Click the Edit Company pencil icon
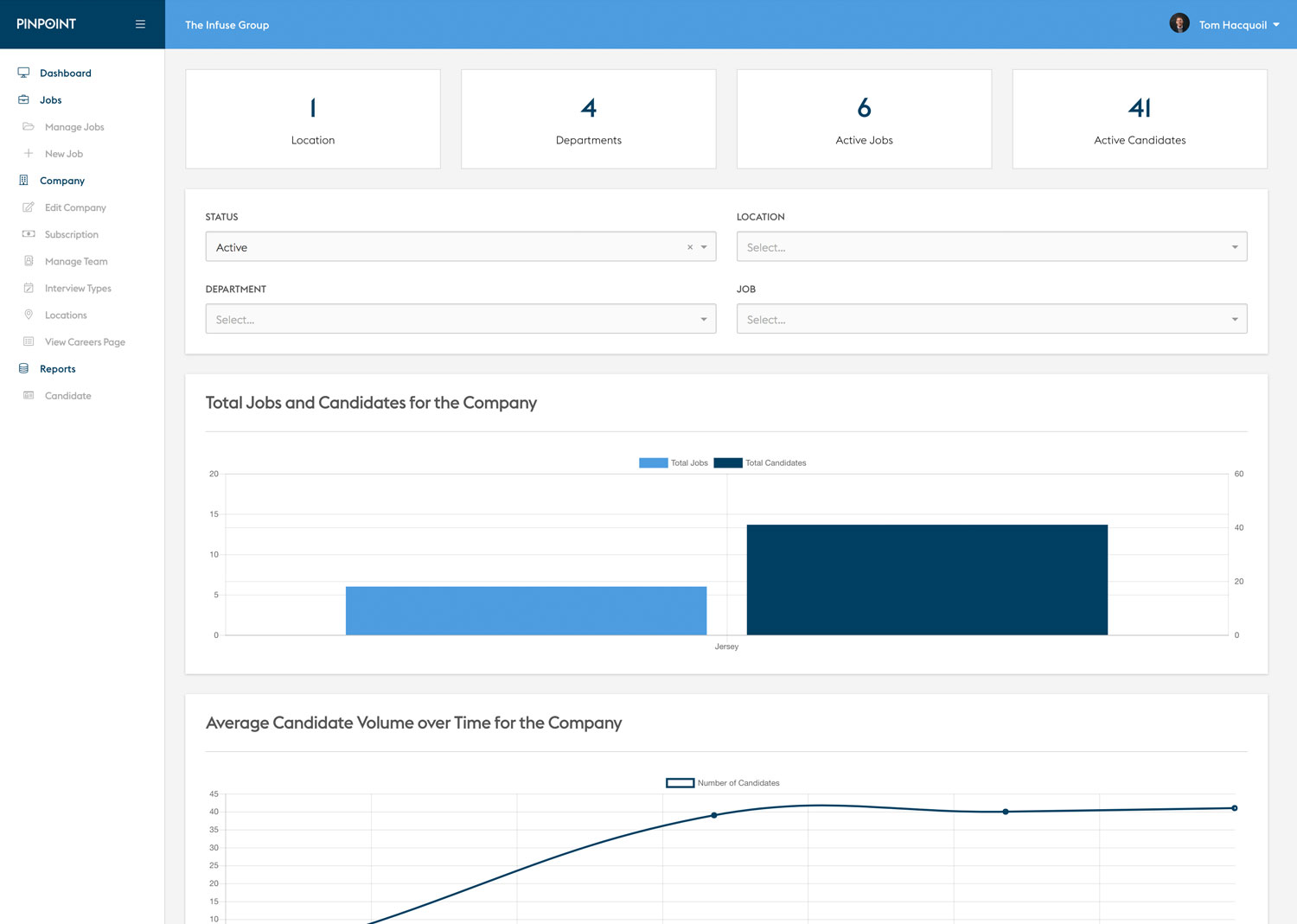This screenshot has width=1297, height=924. point(29,207)
